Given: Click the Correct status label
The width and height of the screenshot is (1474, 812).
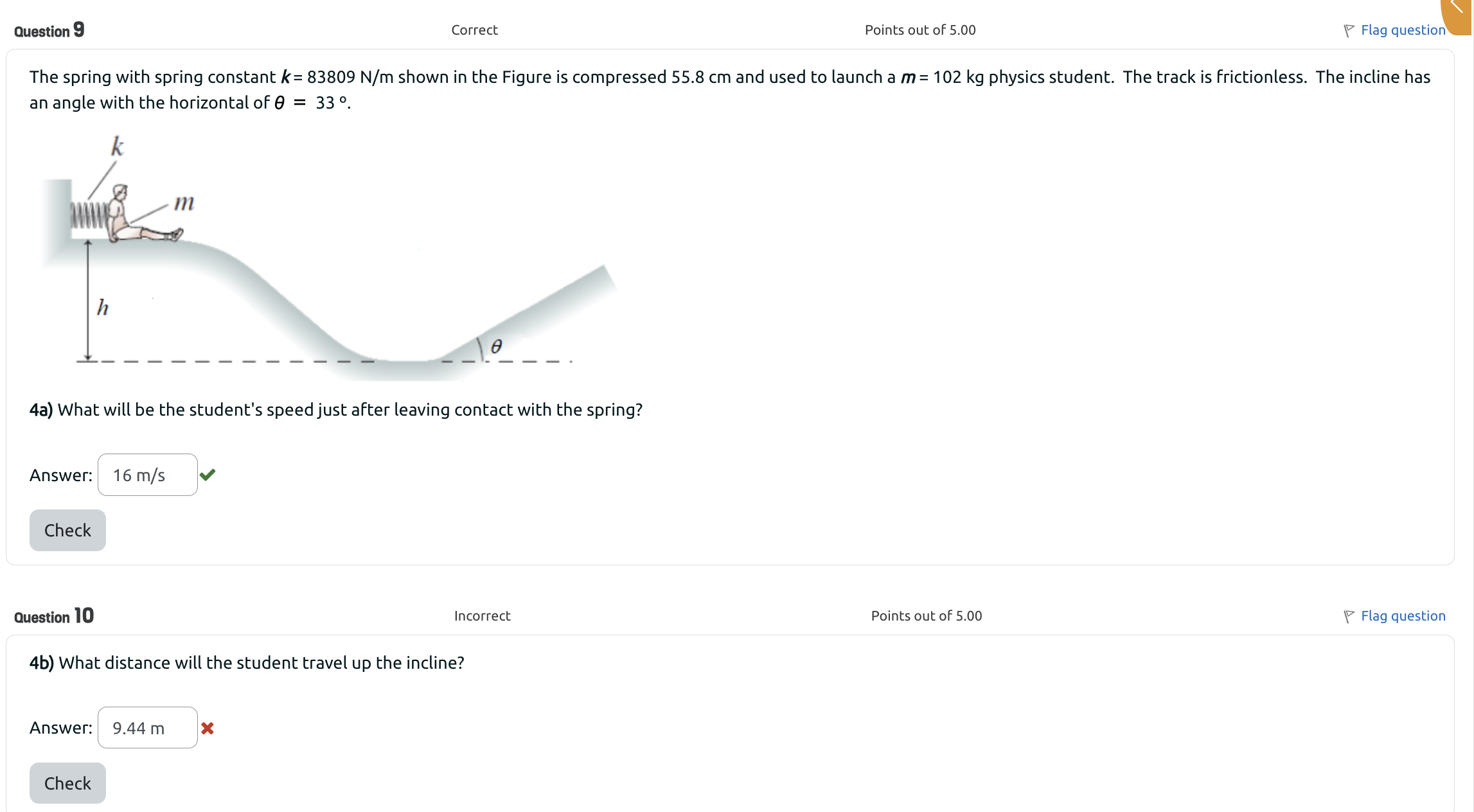Looking at the screenshot, I should pos(474,30).
